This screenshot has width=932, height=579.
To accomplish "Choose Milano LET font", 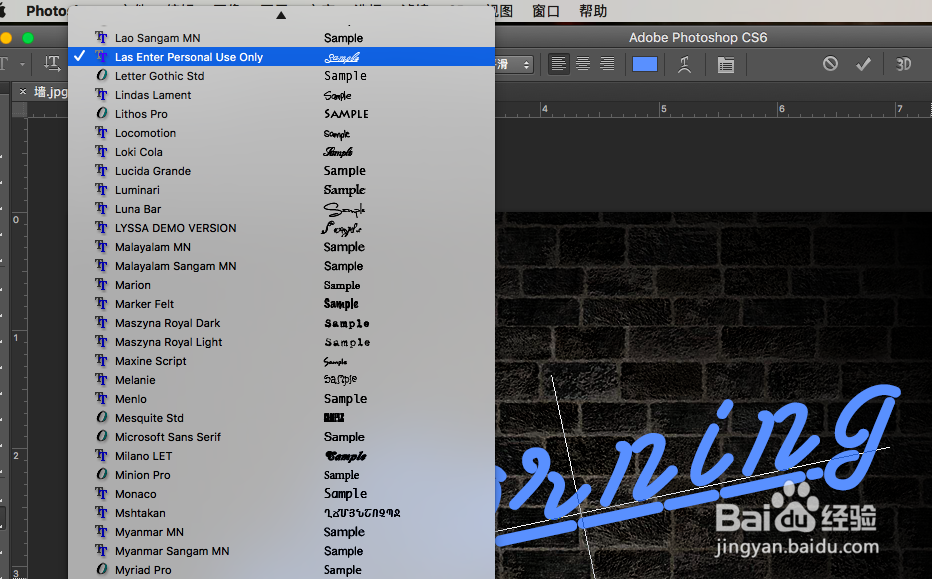I will [x=282, y=457].
